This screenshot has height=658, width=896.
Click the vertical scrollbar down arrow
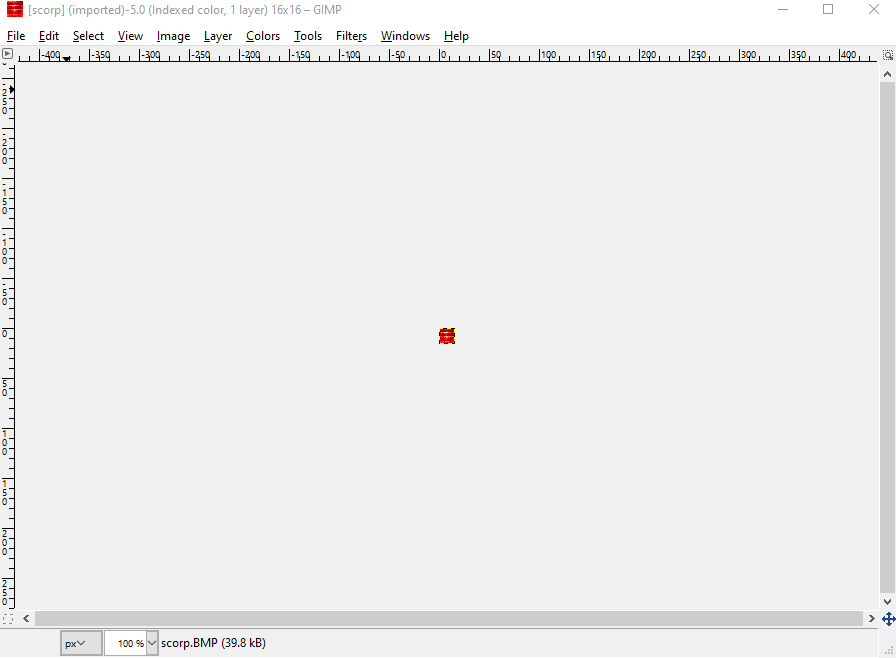point(887,601)
